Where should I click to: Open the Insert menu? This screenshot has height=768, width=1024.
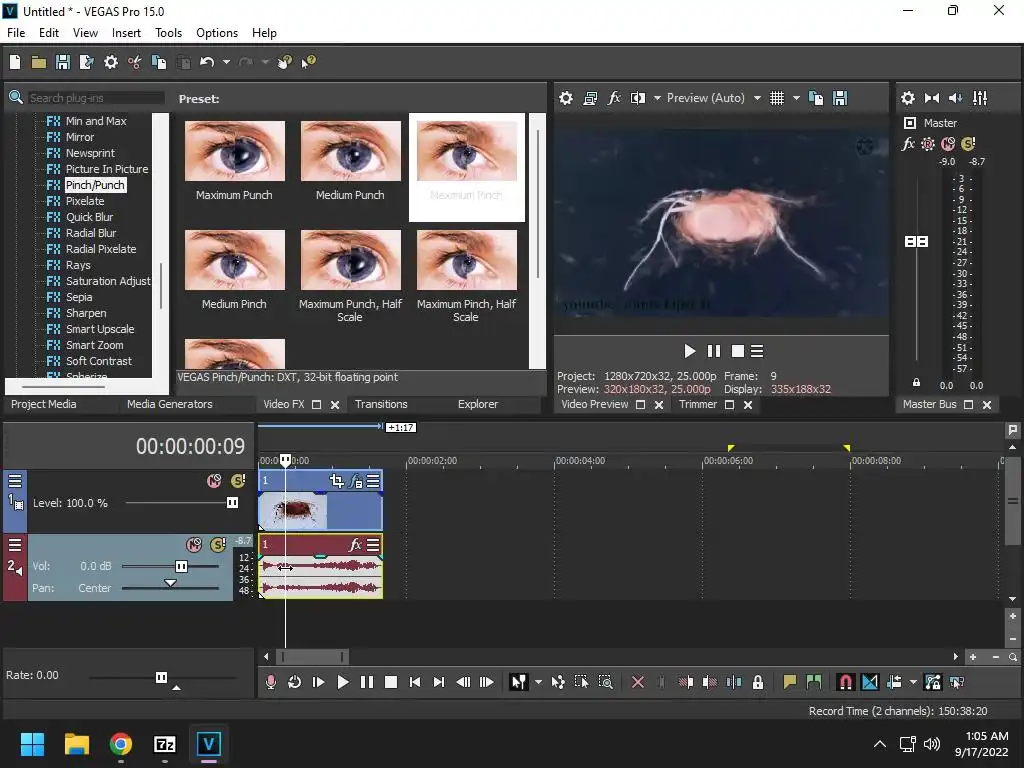pos(126,33)
